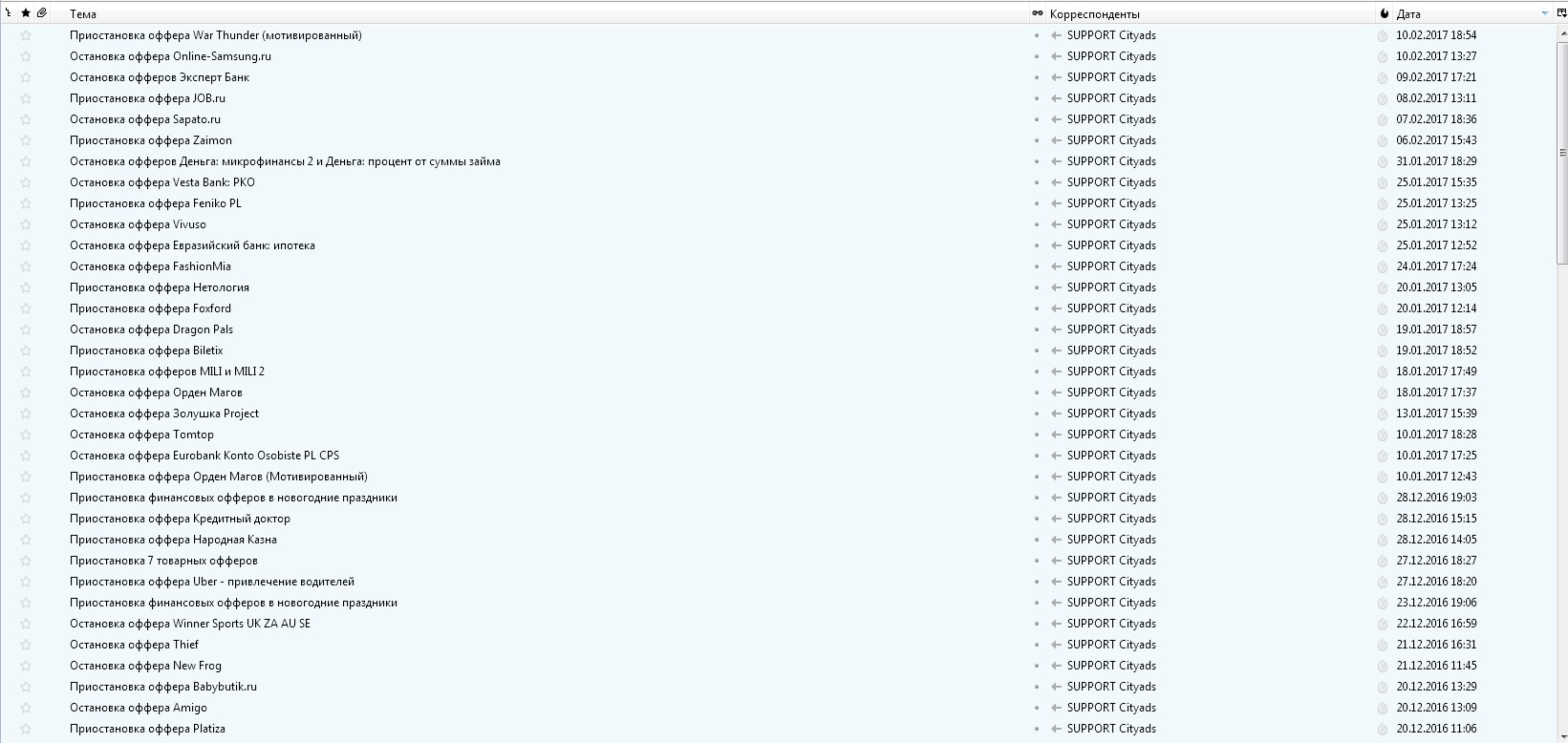Star the Vesta Bank: PKO message
The image size is (1568, 743).
pyautogui.click(x=26, y=182)
